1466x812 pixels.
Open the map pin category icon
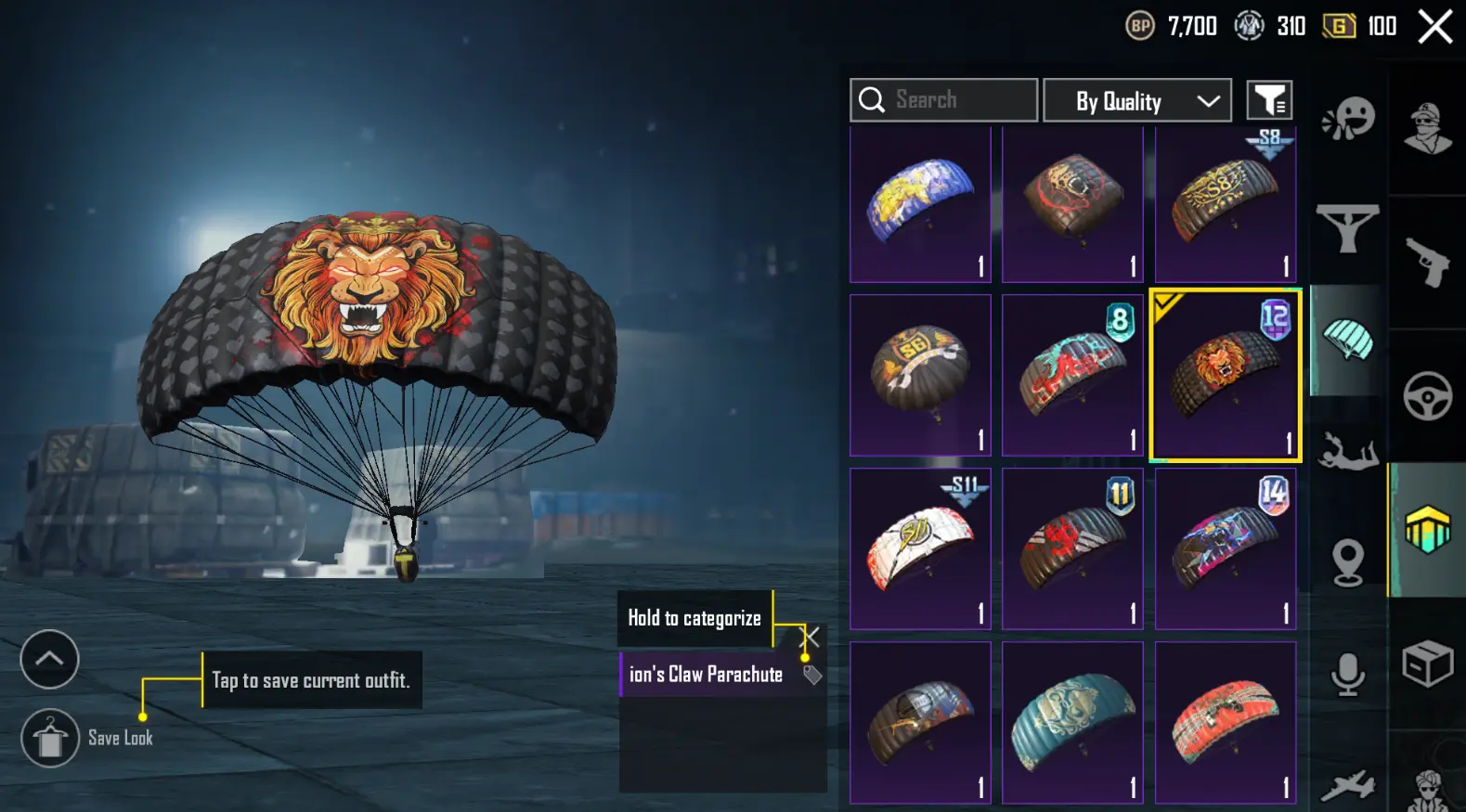[x=1347, y=563]
